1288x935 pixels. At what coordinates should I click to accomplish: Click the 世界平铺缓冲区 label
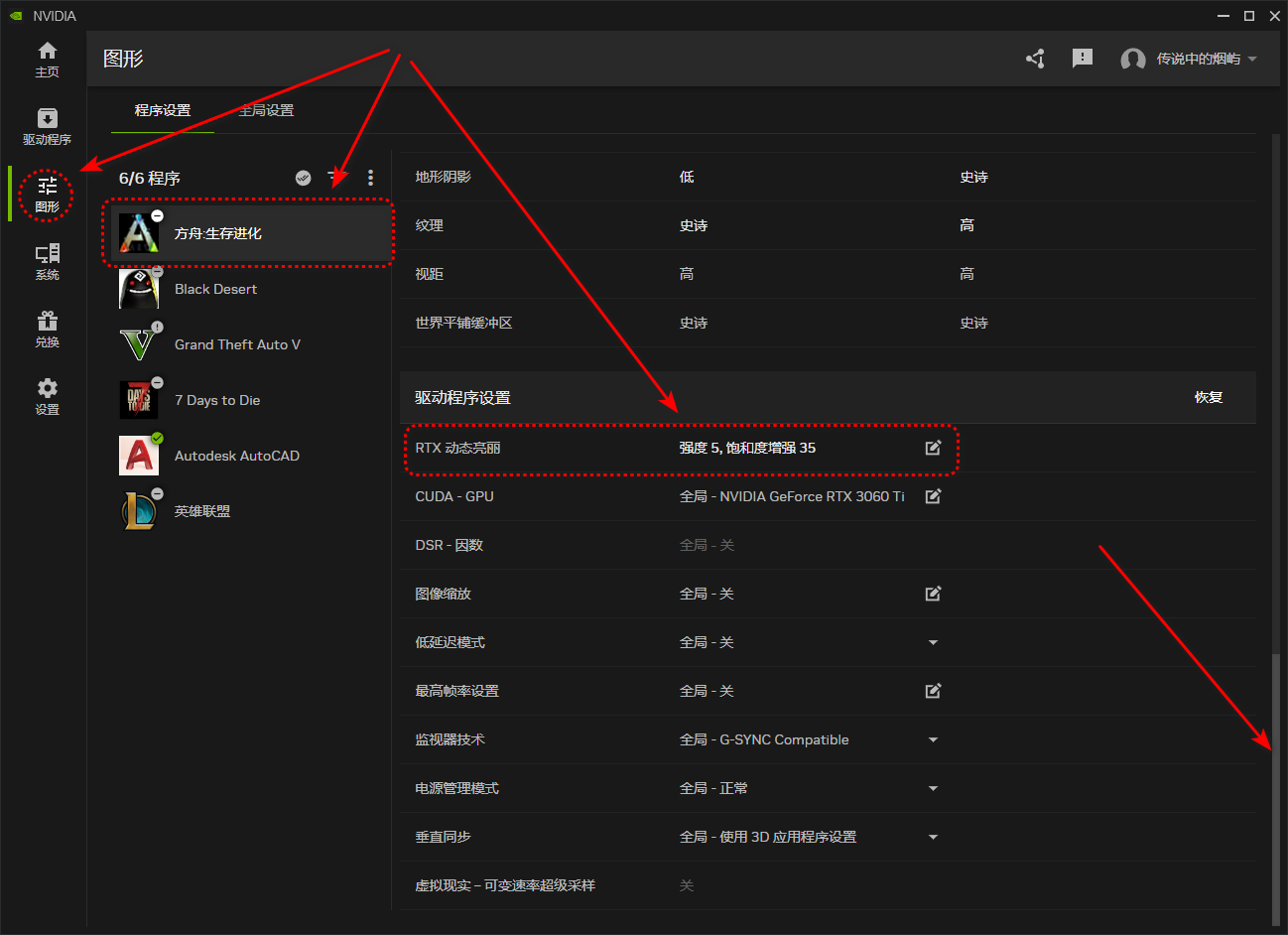coord(463,323)
